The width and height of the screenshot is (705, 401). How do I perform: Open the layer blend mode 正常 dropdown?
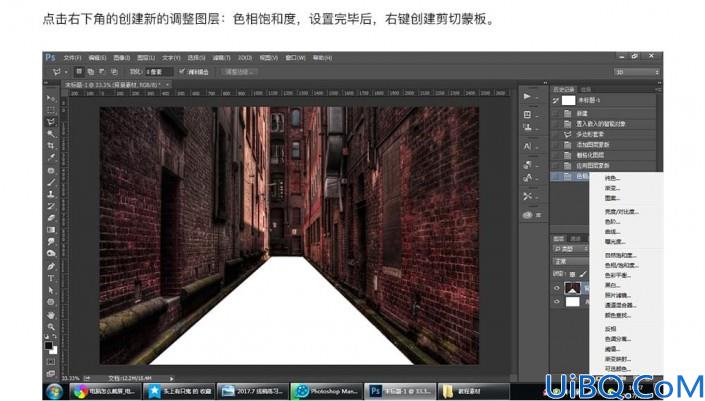coord(571,261)
